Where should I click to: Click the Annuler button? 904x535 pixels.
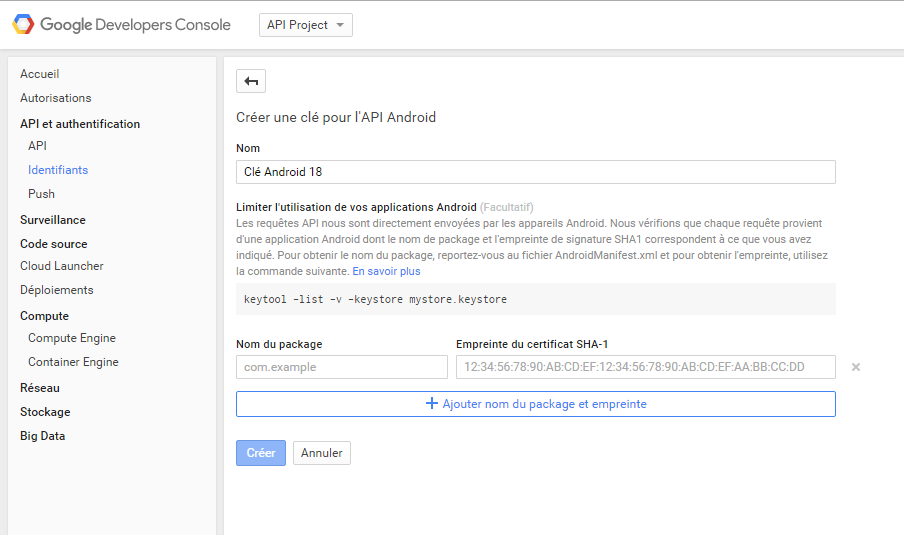322,453
